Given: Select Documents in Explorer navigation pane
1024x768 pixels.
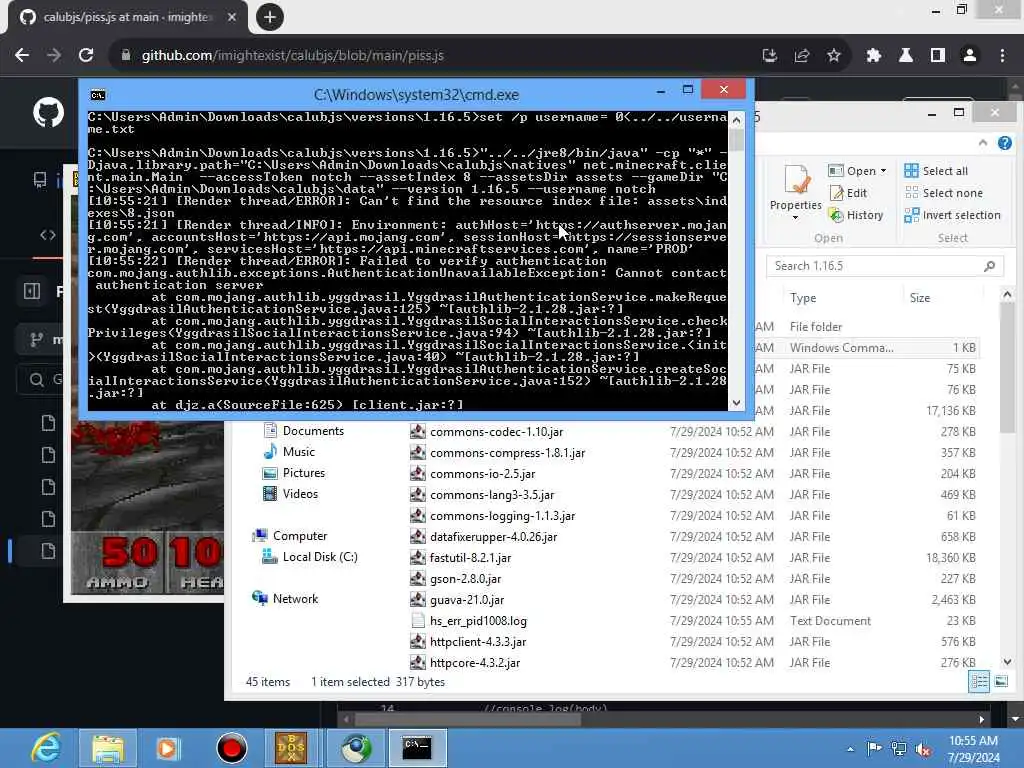Looking at the screenshot, I should 303,431.
